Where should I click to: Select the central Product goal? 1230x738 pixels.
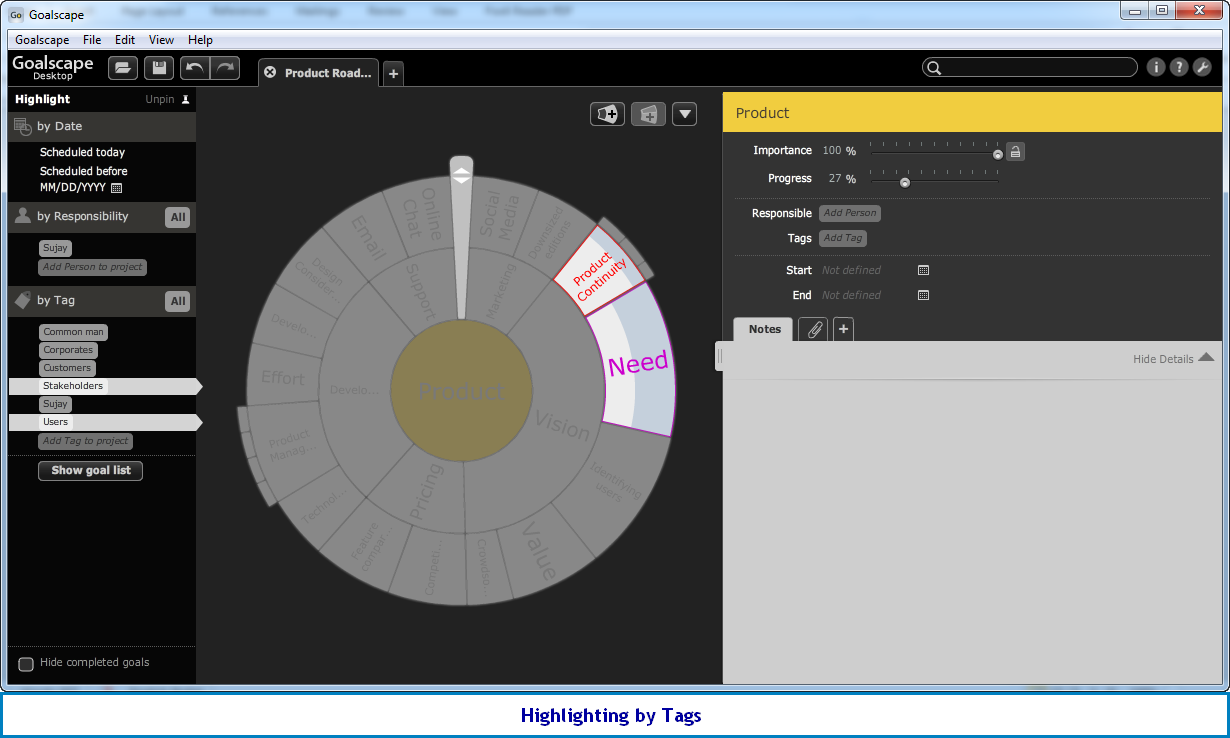click(x=461, y=391)
